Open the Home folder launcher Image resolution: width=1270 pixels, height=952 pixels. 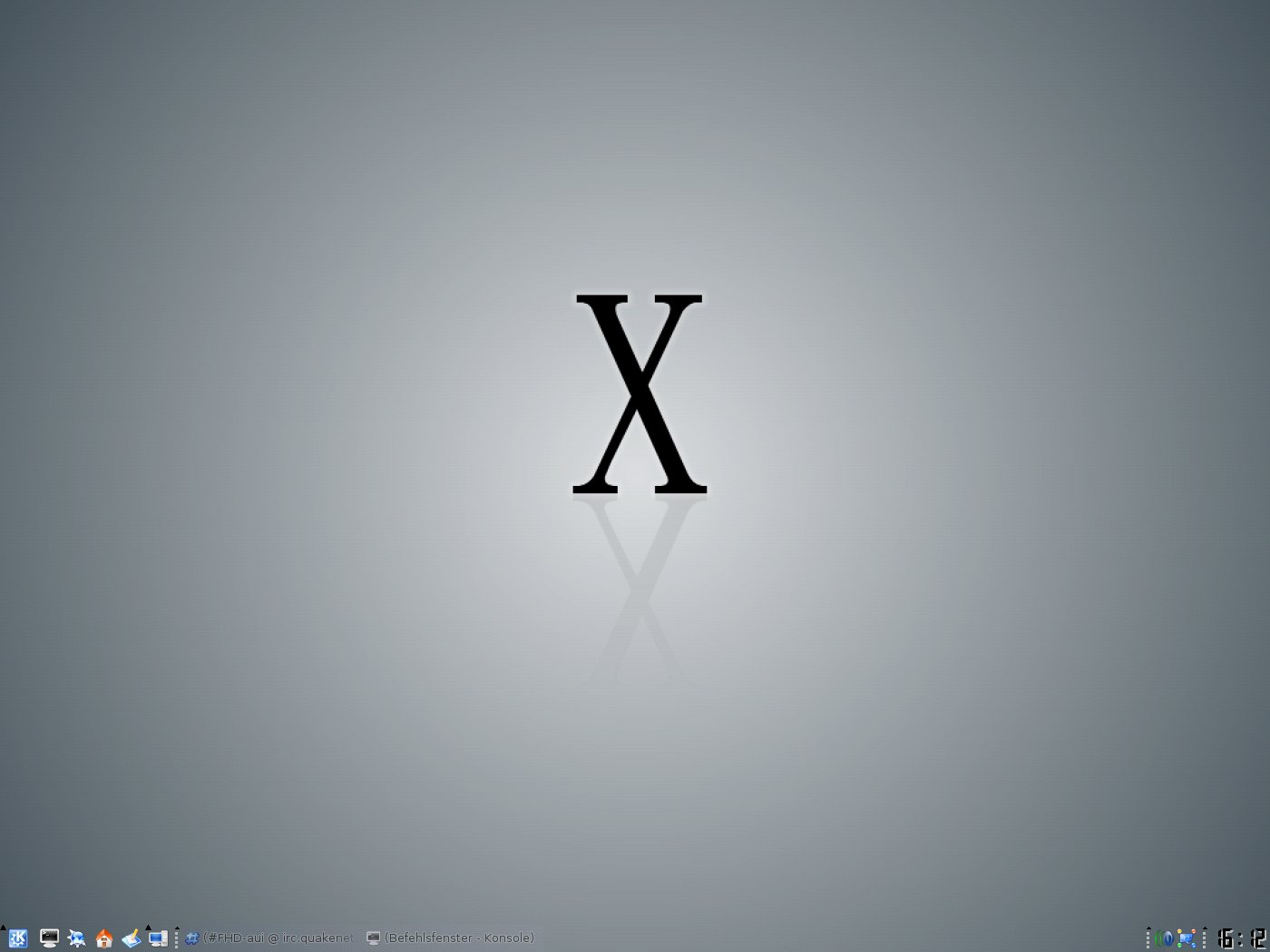(x=103, y=938)
